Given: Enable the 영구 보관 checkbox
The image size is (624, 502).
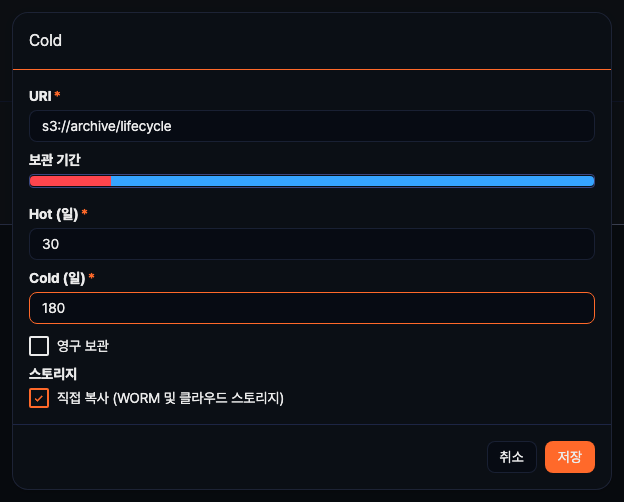Looking at the screenshot, I should coord(39,346).
